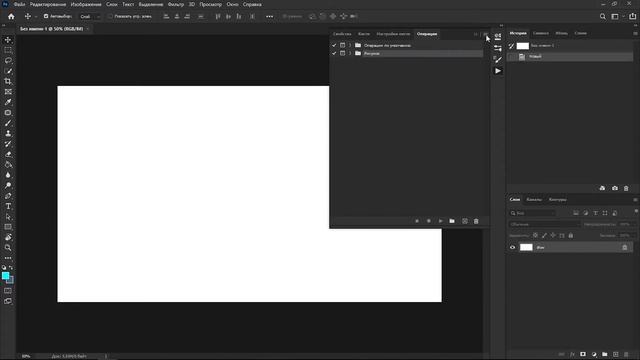This screenshot has height=360, width=640.
Task: Open the Редактирование menu
Action: coord(48,4)
